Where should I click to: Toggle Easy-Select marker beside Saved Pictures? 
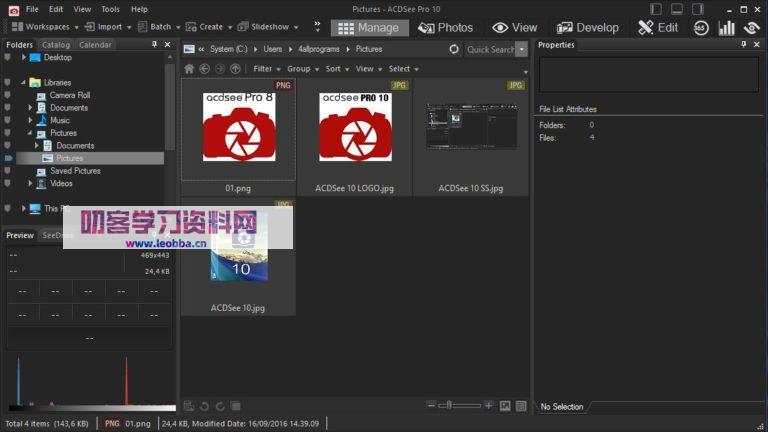coord(7,171)
